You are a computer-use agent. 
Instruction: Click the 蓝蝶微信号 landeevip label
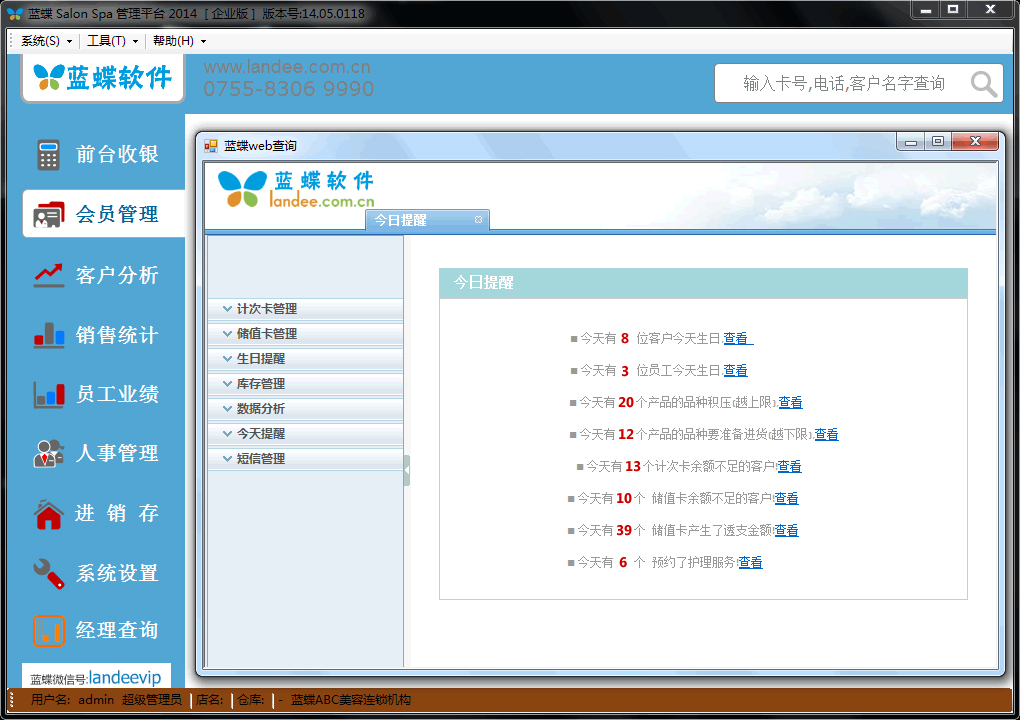tap(96, 678)
